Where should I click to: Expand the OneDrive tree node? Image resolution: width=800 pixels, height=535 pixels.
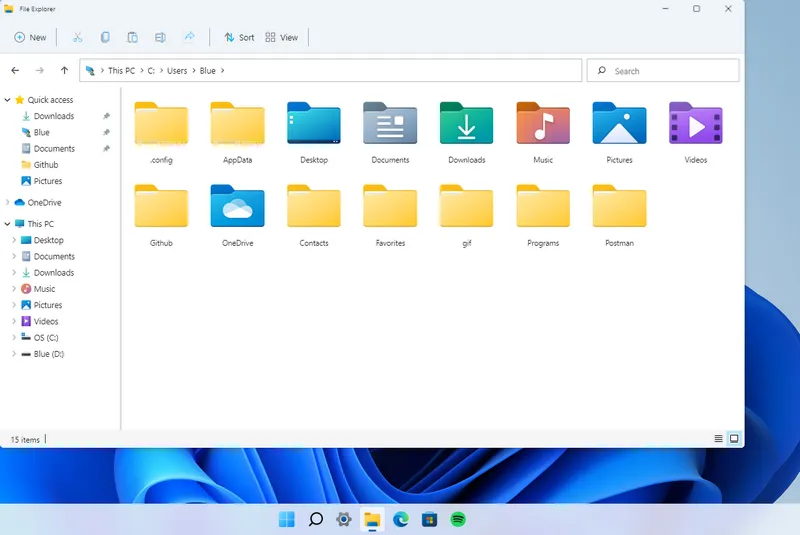(7, 202)
